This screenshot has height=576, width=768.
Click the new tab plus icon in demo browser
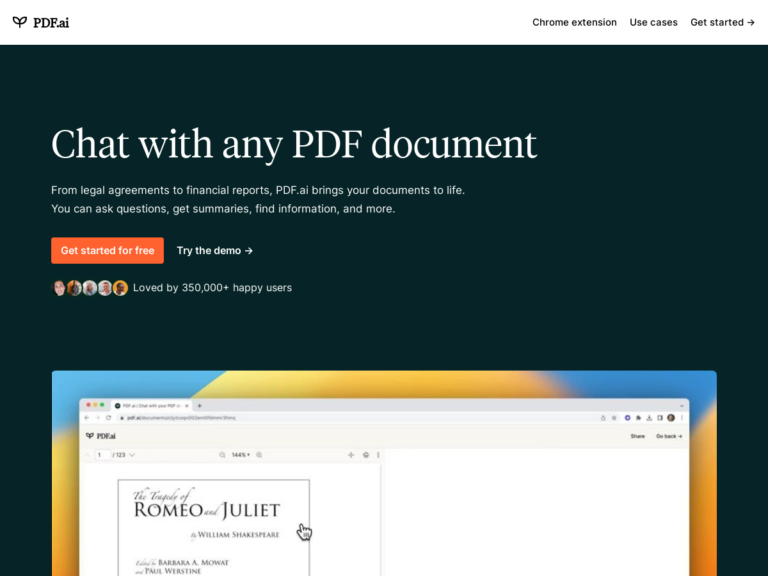[199, 406]
